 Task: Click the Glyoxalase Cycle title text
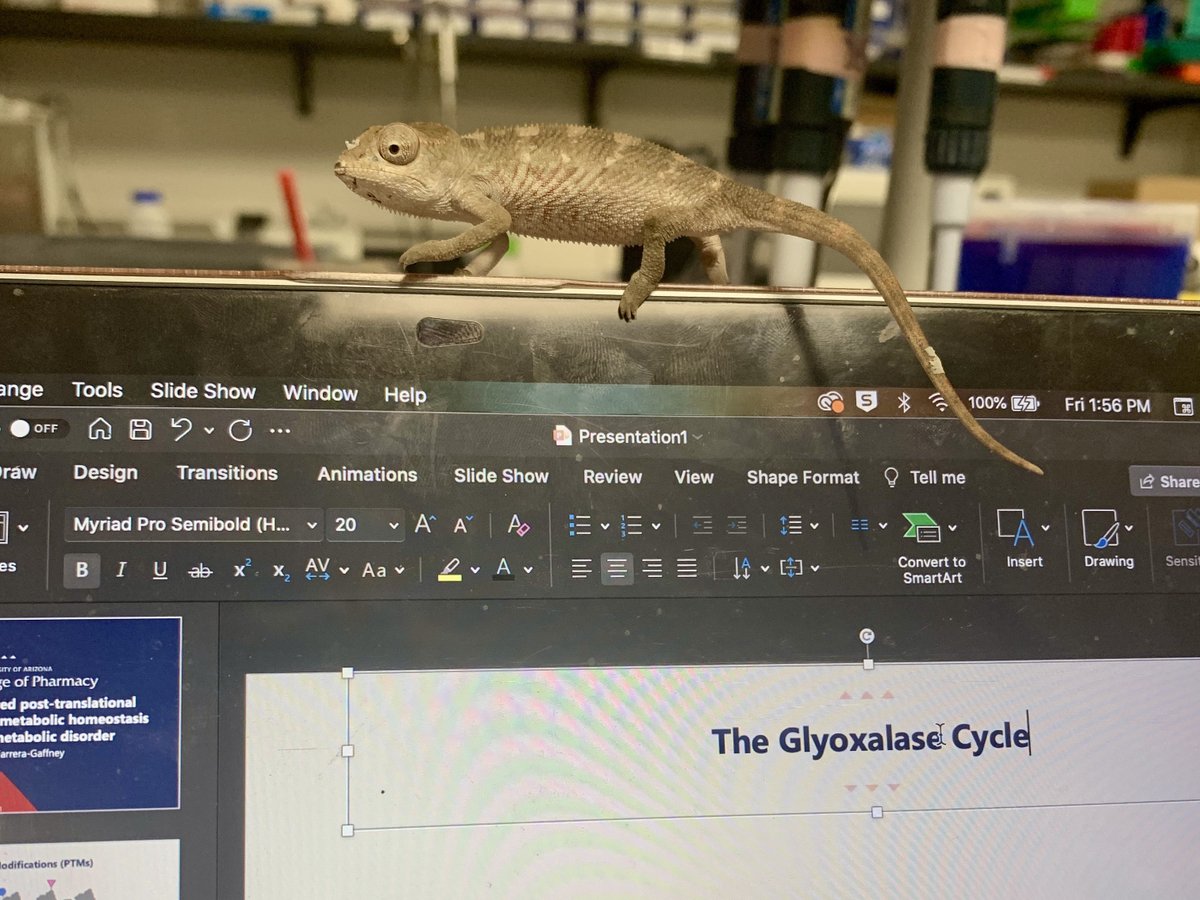pos(869,740)
